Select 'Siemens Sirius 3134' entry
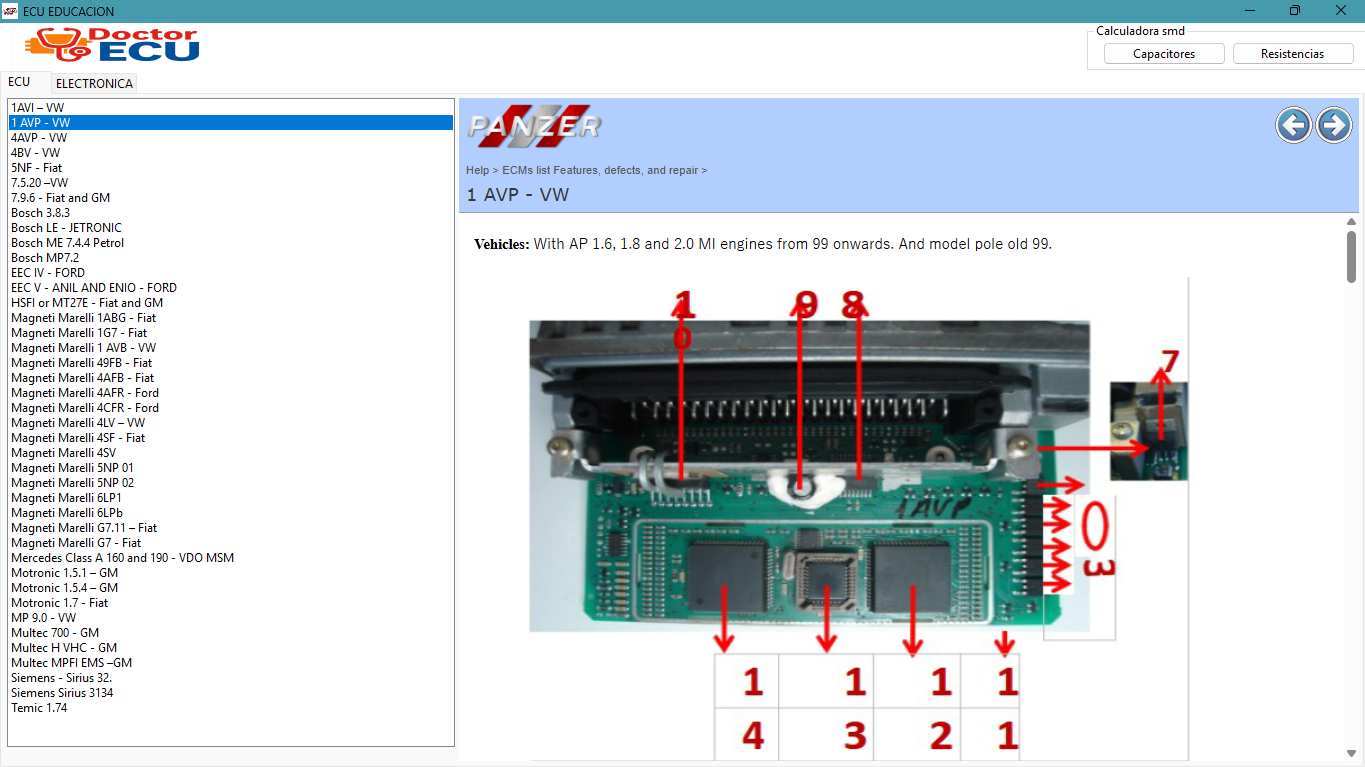 231,692
